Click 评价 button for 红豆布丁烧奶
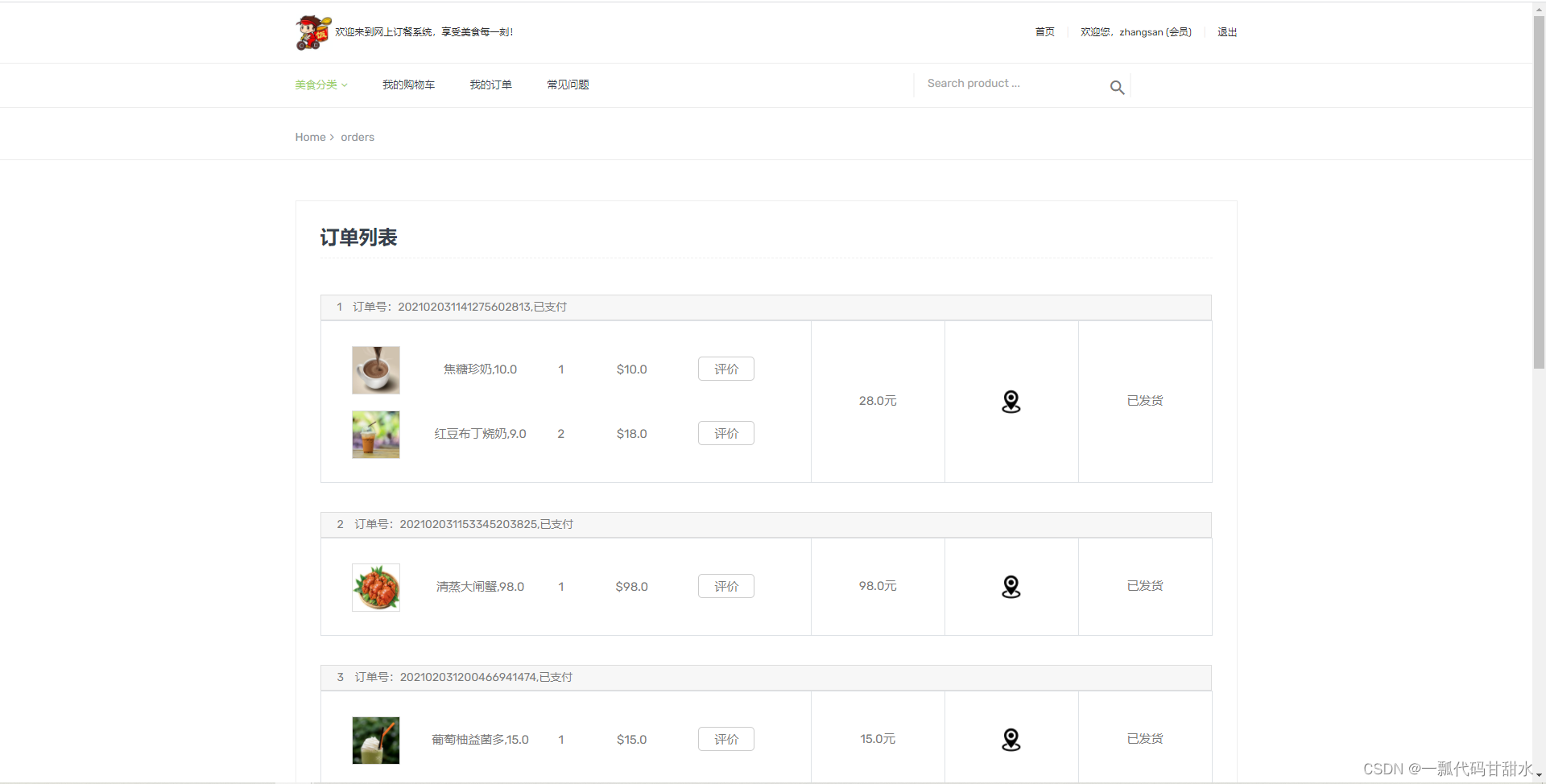This screenshot has width=1546, height=784. pyautogui.click(x=726, y=433)
